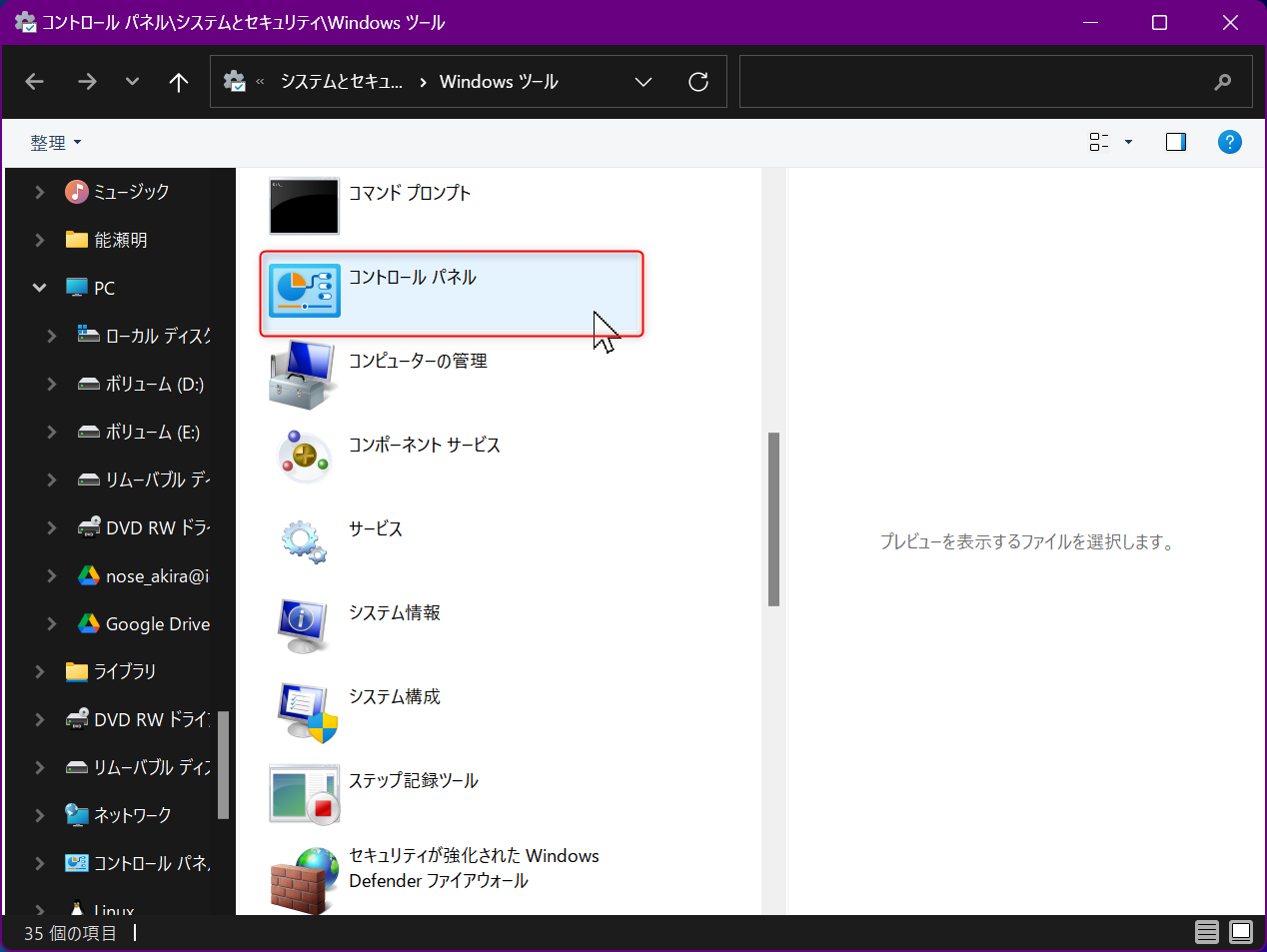
Task: Expand the ネットワーク tree node
Action: pyautogui.click(x=40, y=815)
